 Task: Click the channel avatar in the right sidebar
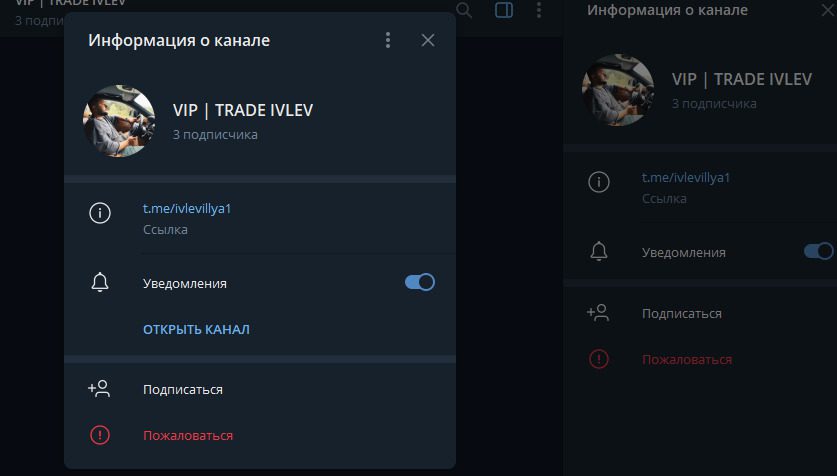point(618,90)
